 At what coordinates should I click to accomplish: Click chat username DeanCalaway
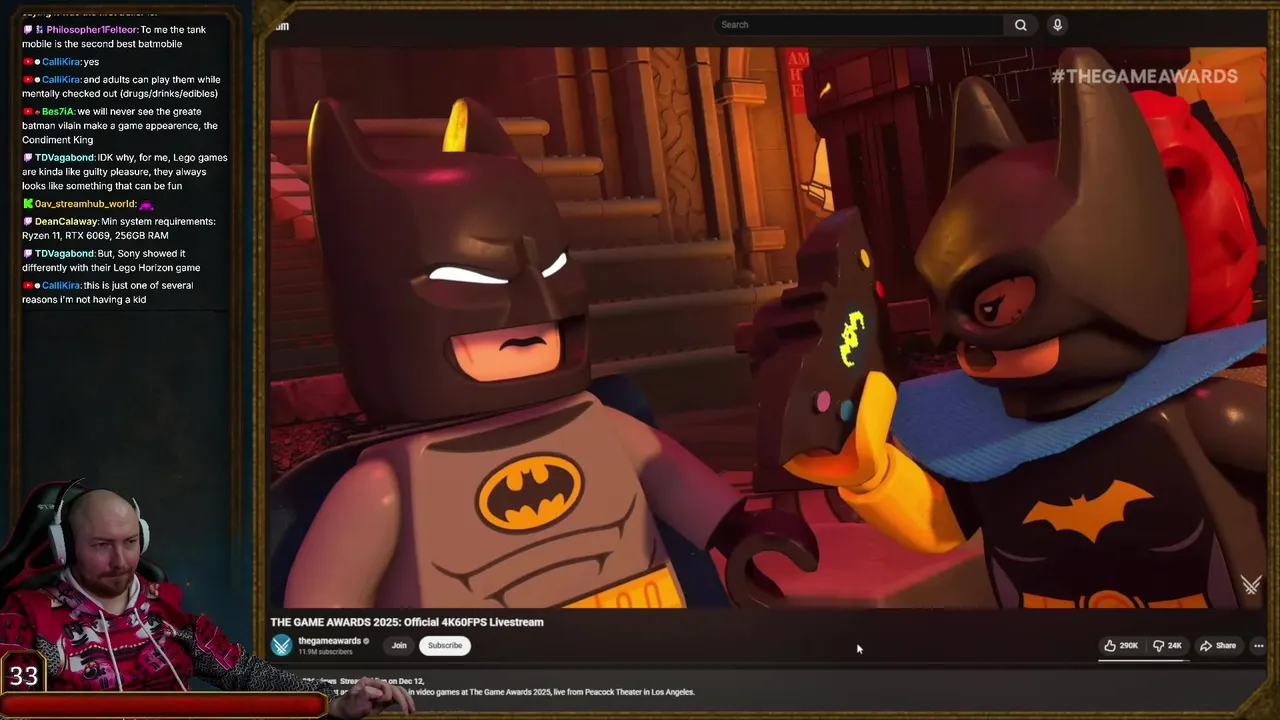pyautogui.click(x=66, y=222)
